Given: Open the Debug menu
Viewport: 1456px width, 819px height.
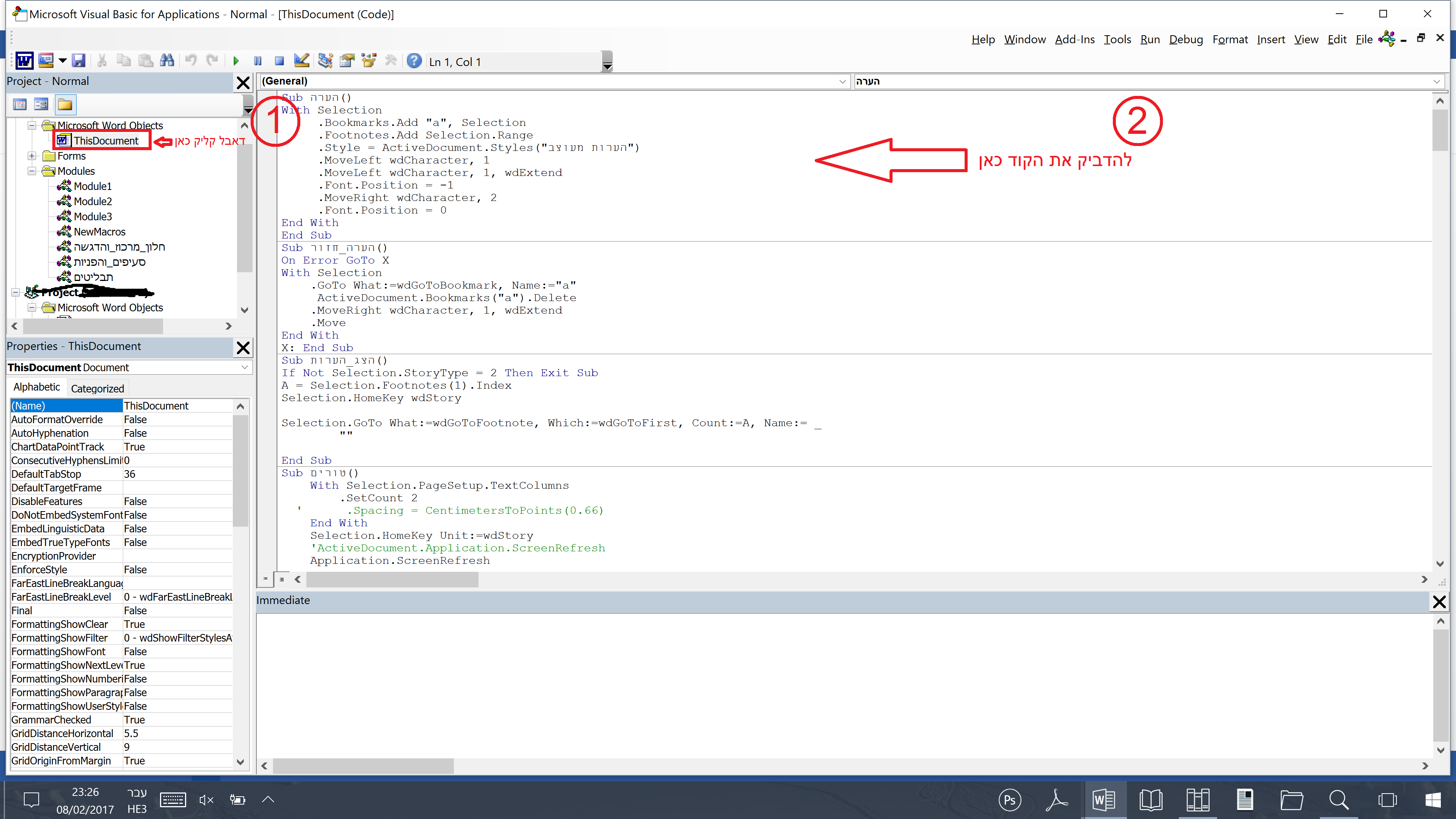Looking at the screenshot, I should pos(1186,39).
